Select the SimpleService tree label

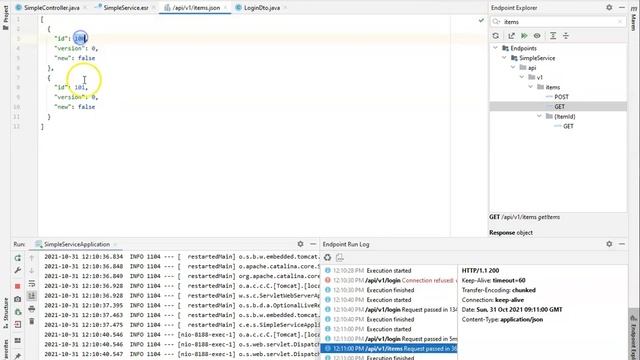pyautogui.click(x=537, y=58)
